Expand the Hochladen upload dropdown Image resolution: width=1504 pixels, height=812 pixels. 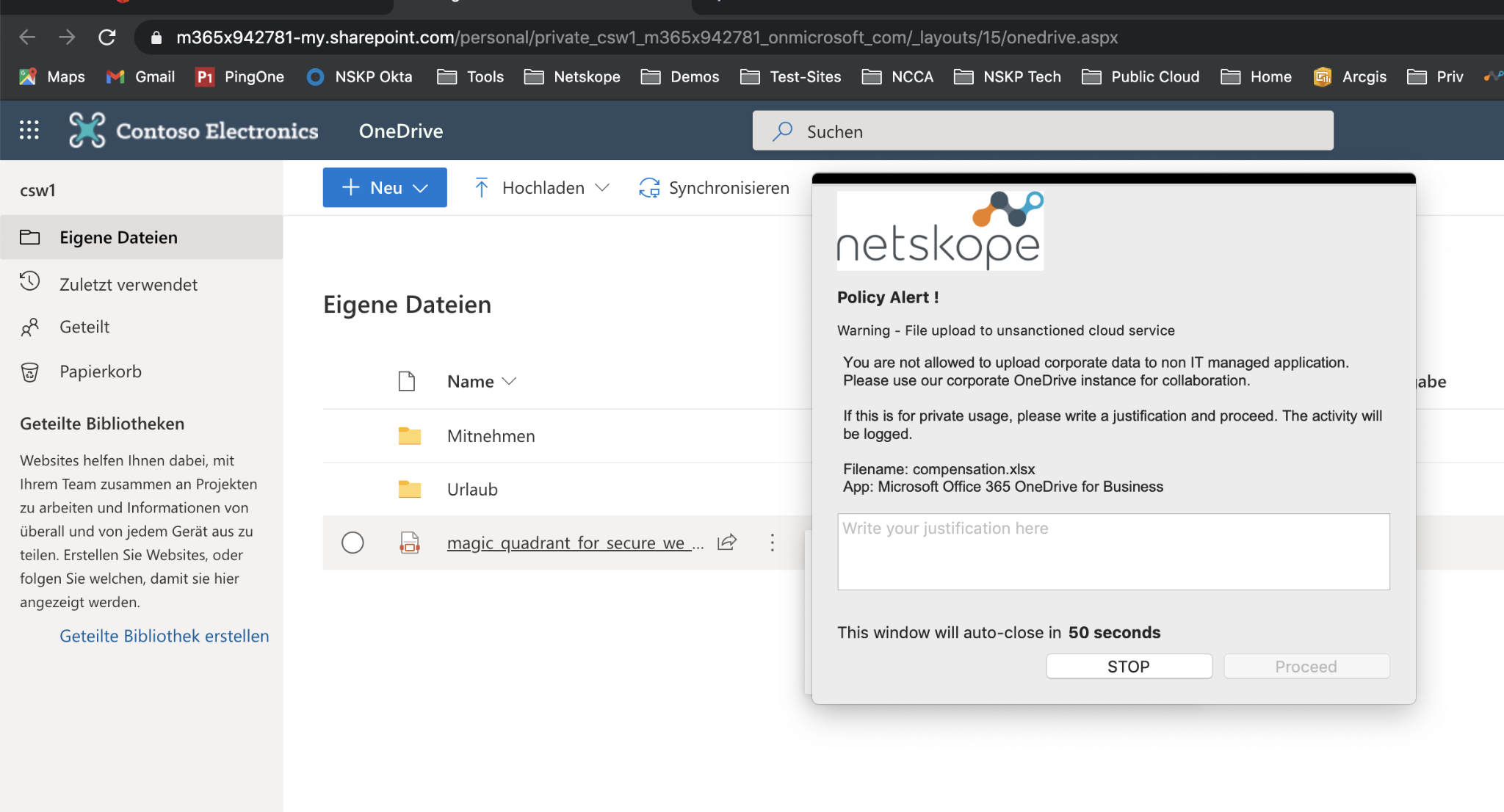click(x=543, y=188)
